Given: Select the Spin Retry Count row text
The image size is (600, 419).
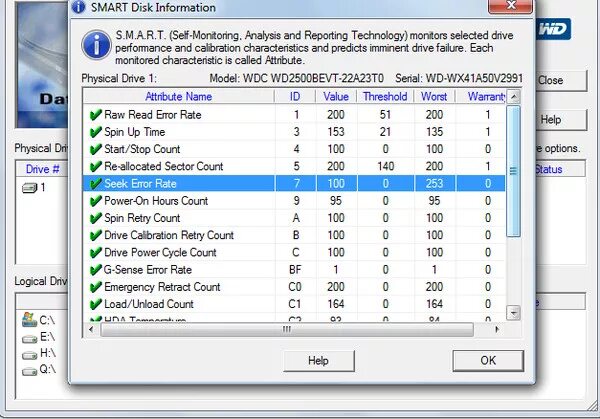Looking at the screenshot, I should (x=142, y=218).
